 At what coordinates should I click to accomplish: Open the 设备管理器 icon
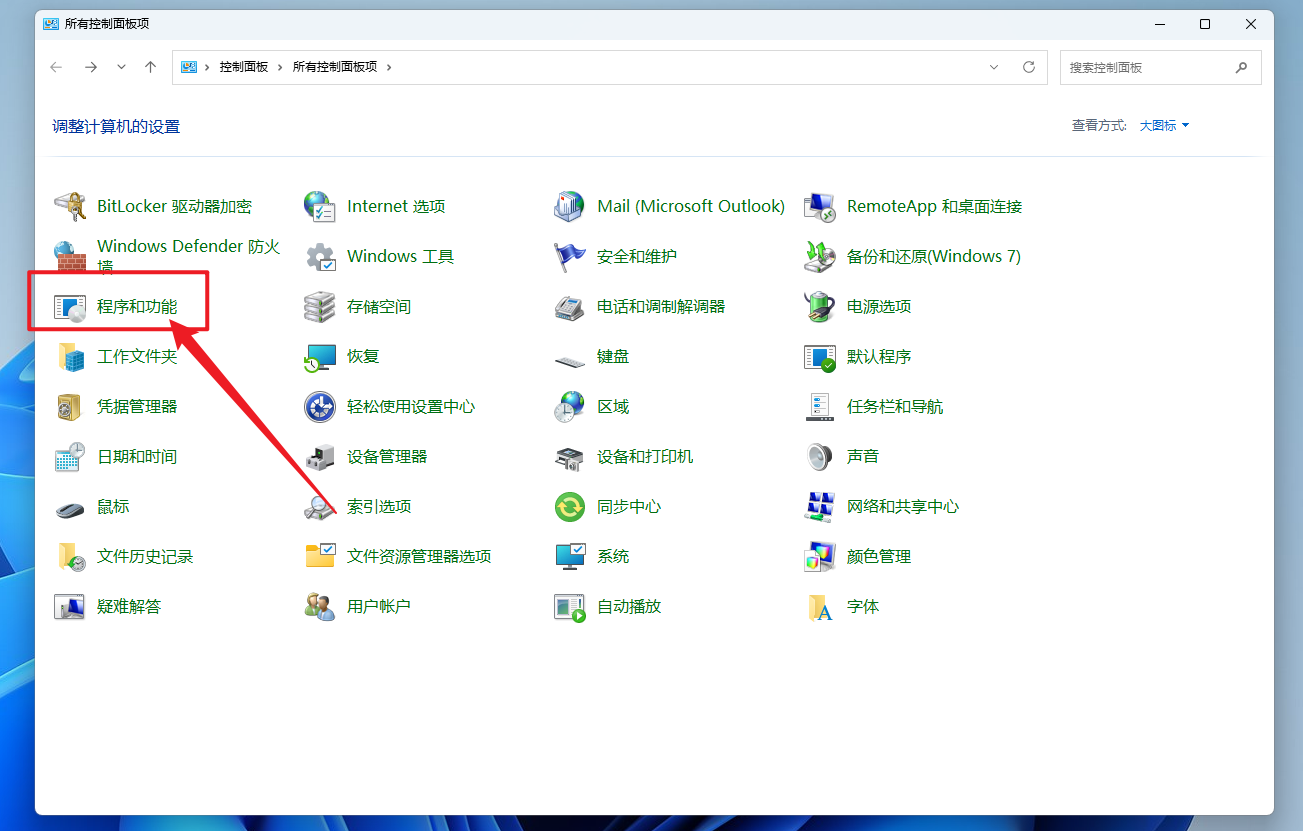click(x=320, y=457)
